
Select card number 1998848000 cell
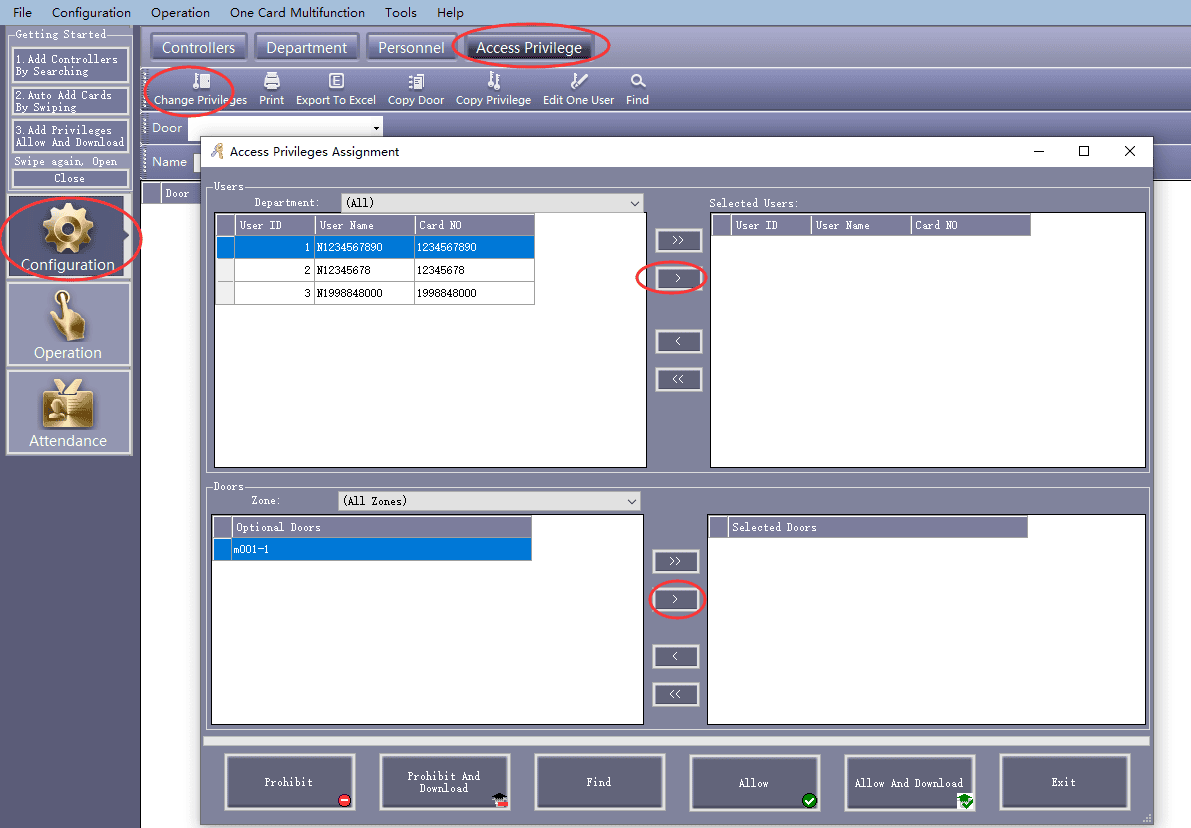474,293
